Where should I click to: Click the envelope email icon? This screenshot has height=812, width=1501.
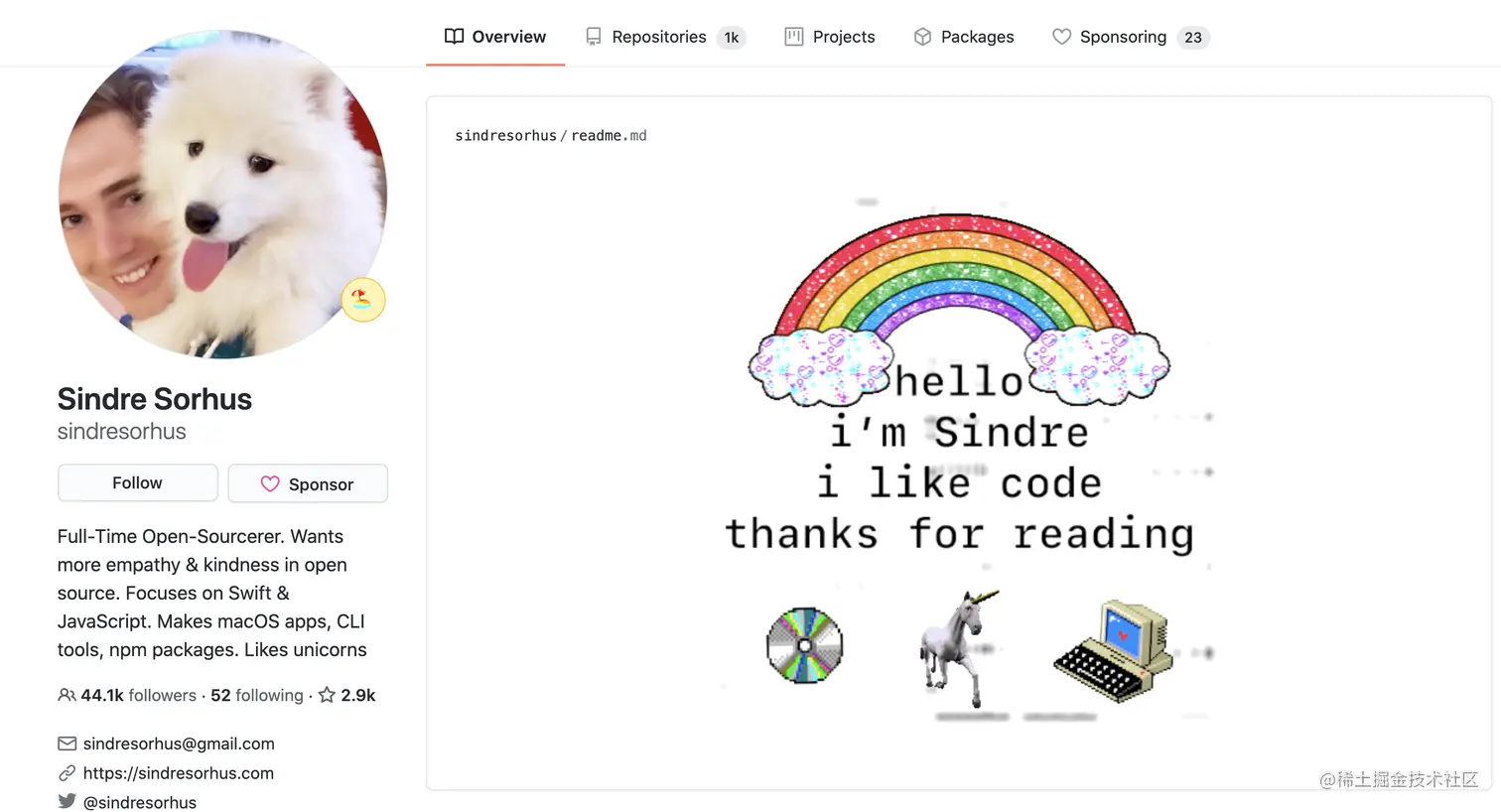[67, 744]
